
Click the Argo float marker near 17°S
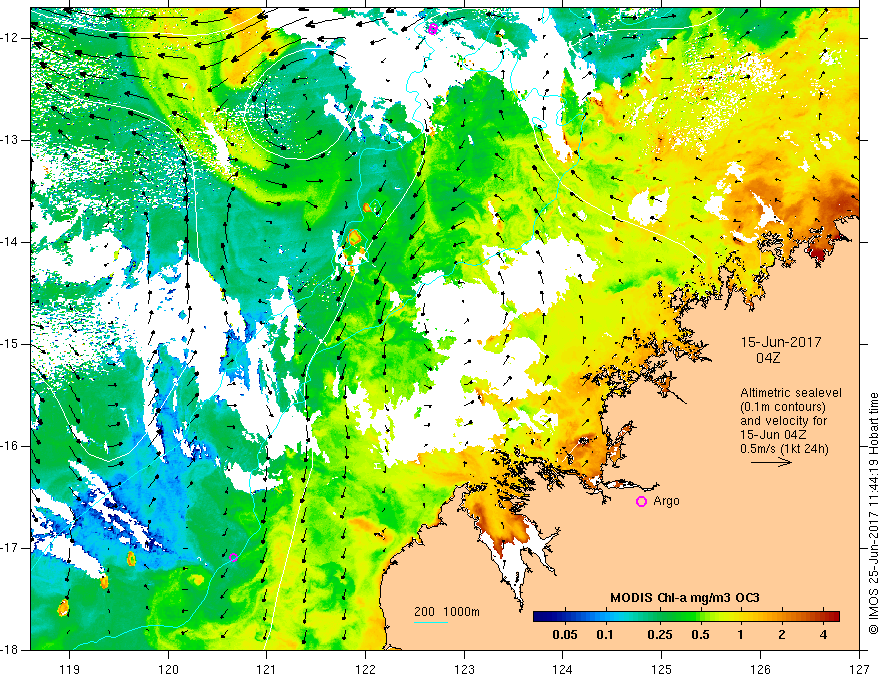coord(233,557)
